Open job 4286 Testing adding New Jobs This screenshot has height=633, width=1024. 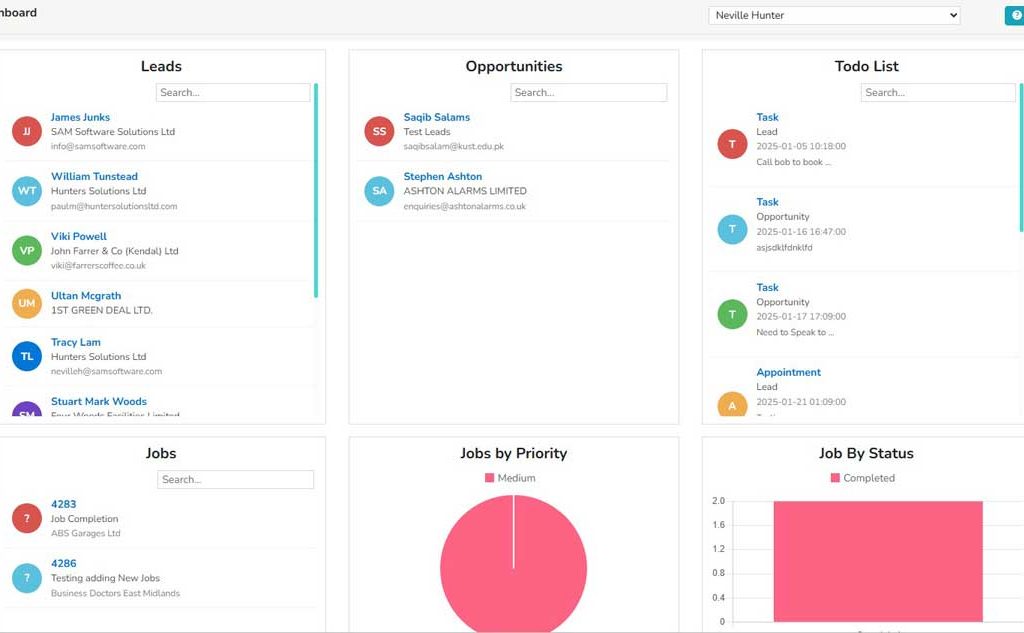[x=62, y=563]
